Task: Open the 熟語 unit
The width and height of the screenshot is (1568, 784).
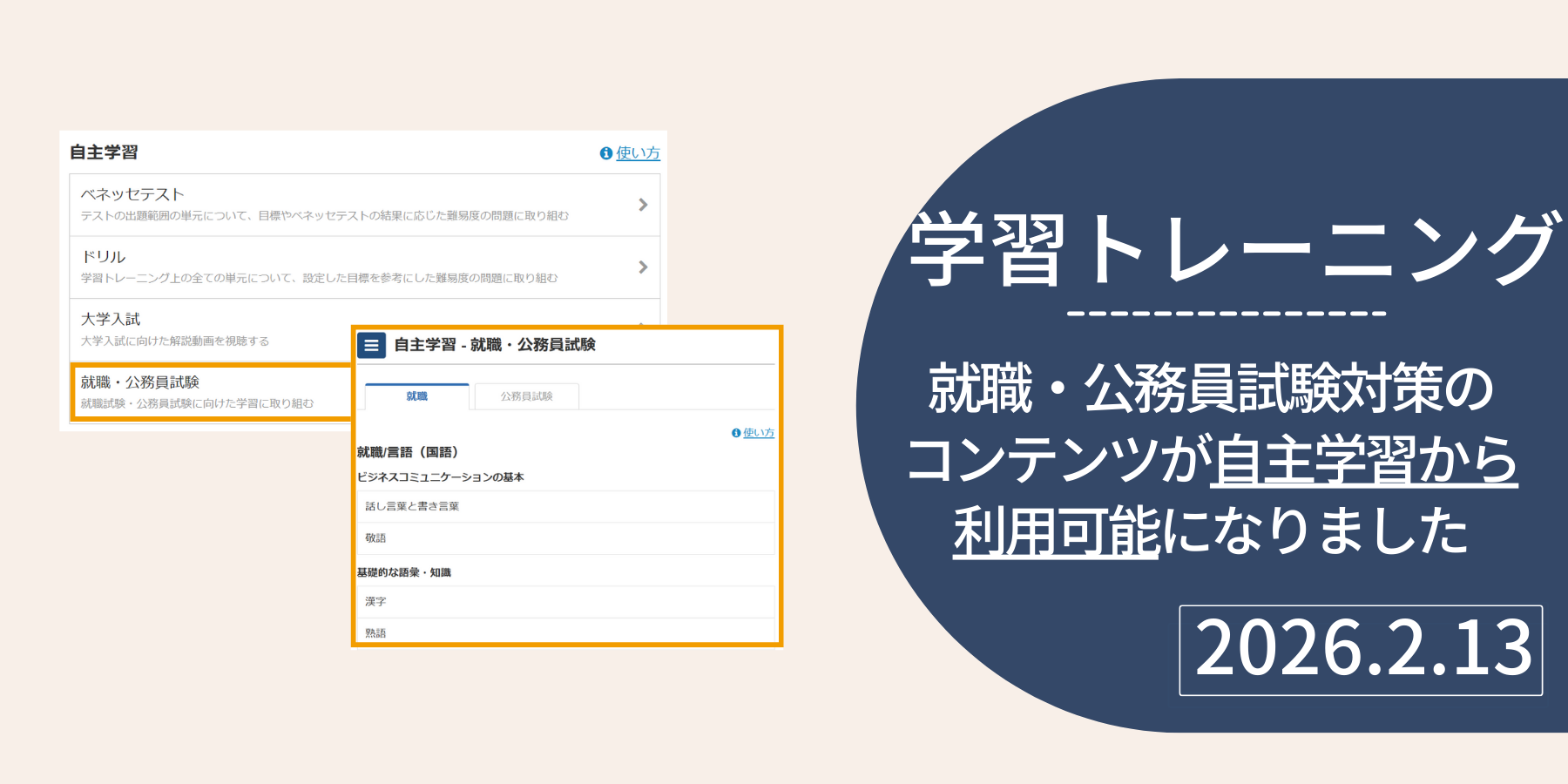Action: tap(565, 631)
